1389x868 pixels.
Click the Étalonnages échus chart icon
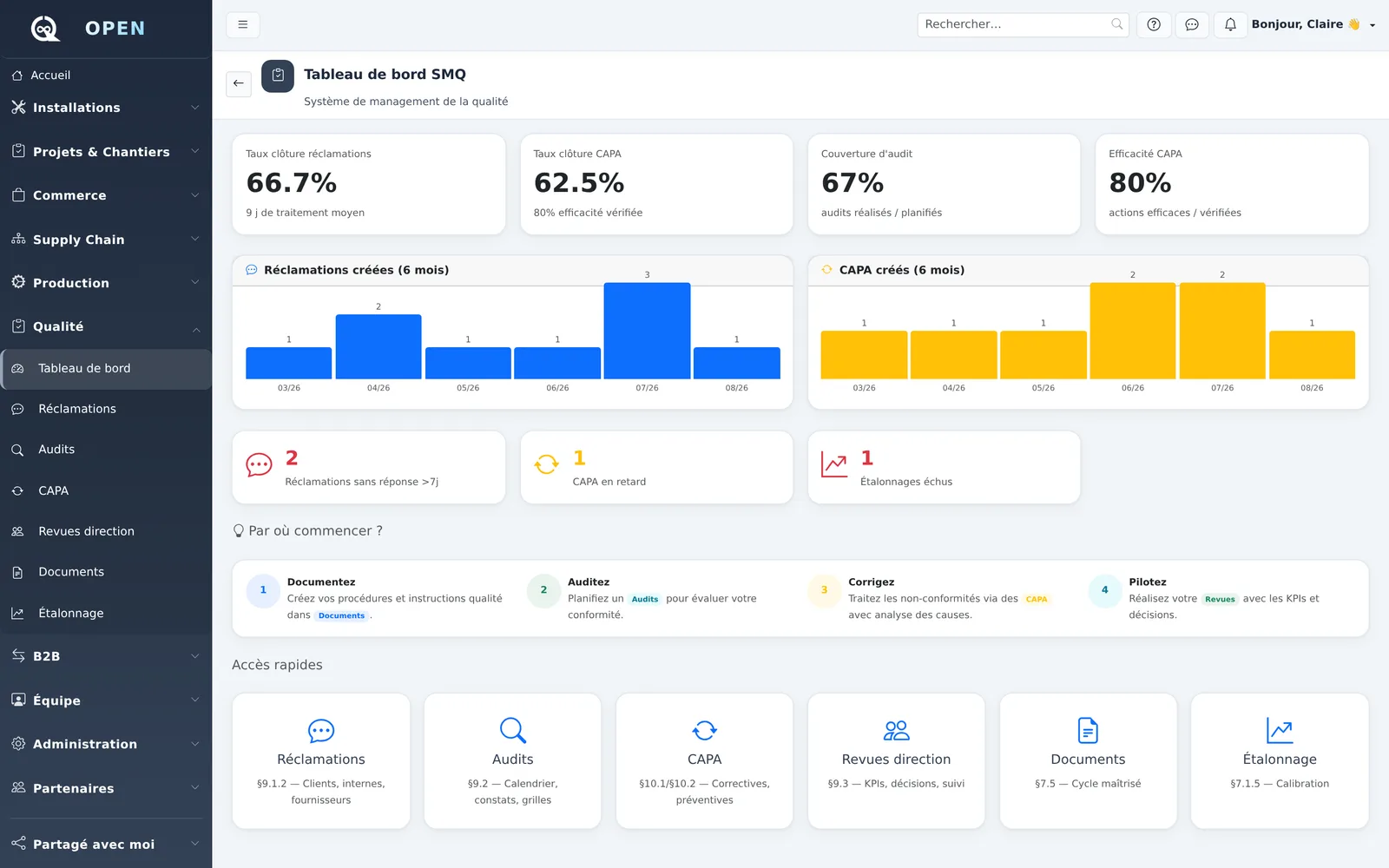point(834,465)
